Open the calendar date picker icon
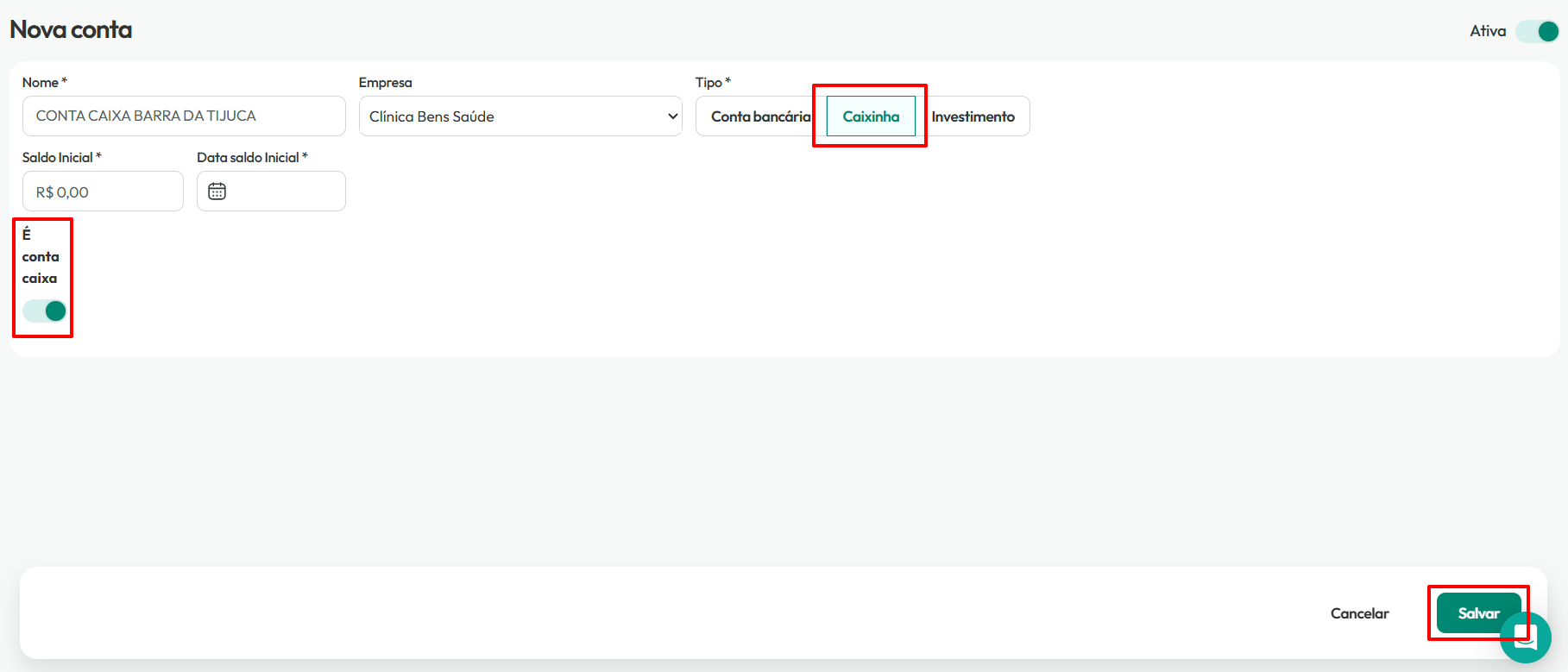The width and height of the screenshot is (1568, 672). click(217, 192)
